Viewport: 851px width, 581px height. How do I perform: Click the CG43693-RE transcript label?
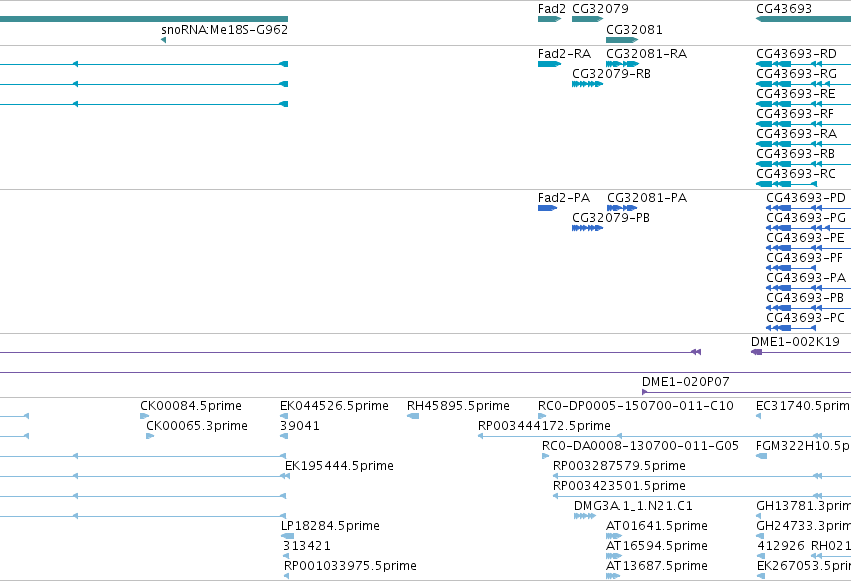[796, 94]
